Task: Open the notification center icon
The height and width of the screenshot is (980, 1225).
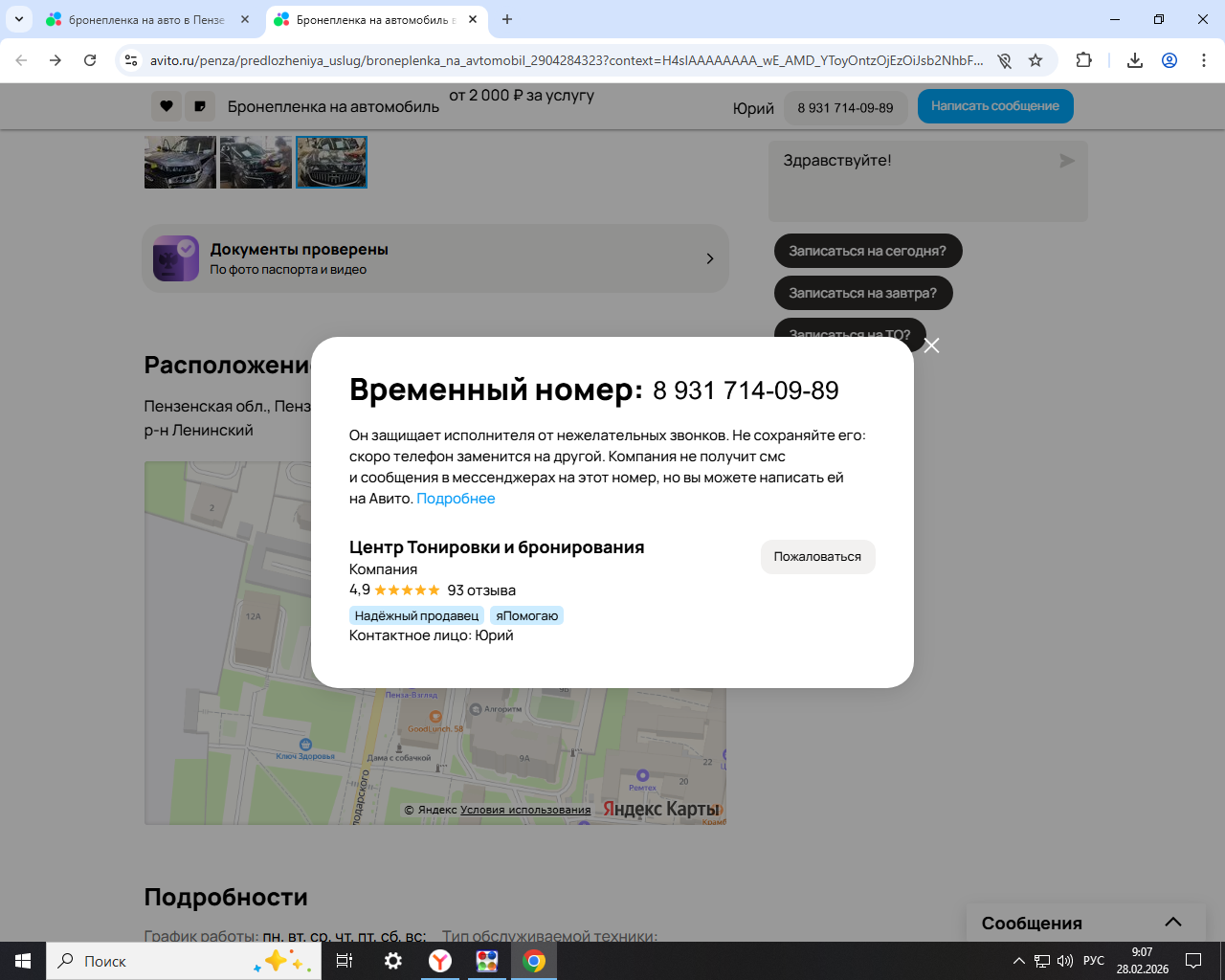Action: [x=1193, y=961]
